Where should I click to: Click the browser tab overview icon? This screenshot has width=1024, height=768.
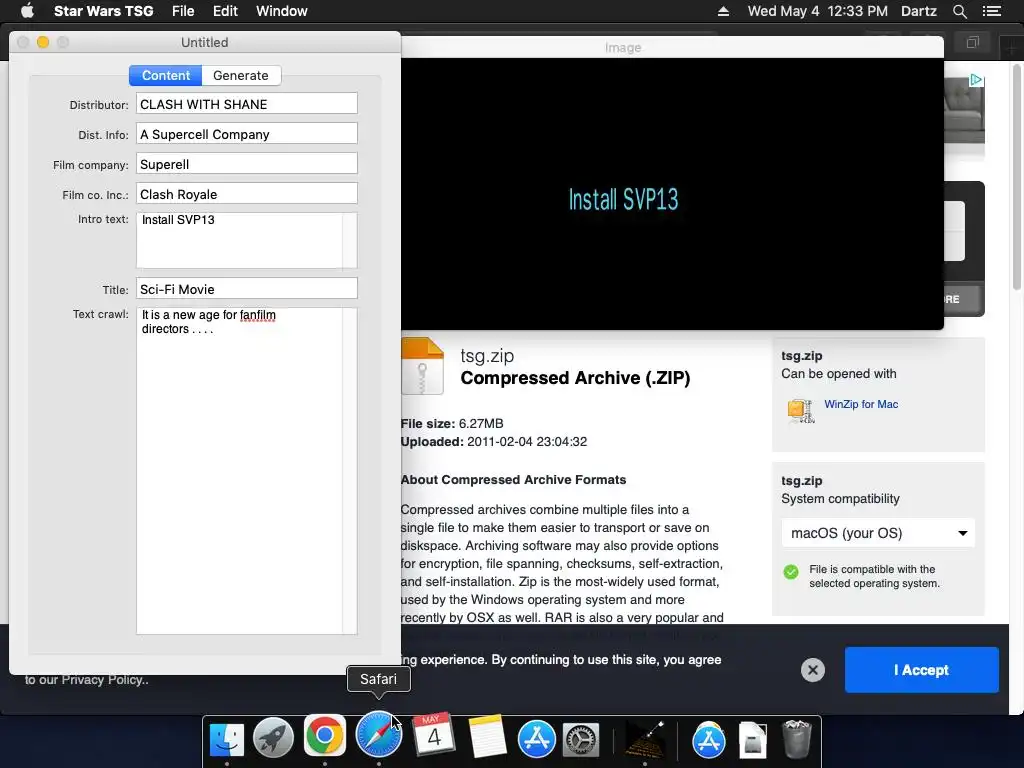click(972, 42)
